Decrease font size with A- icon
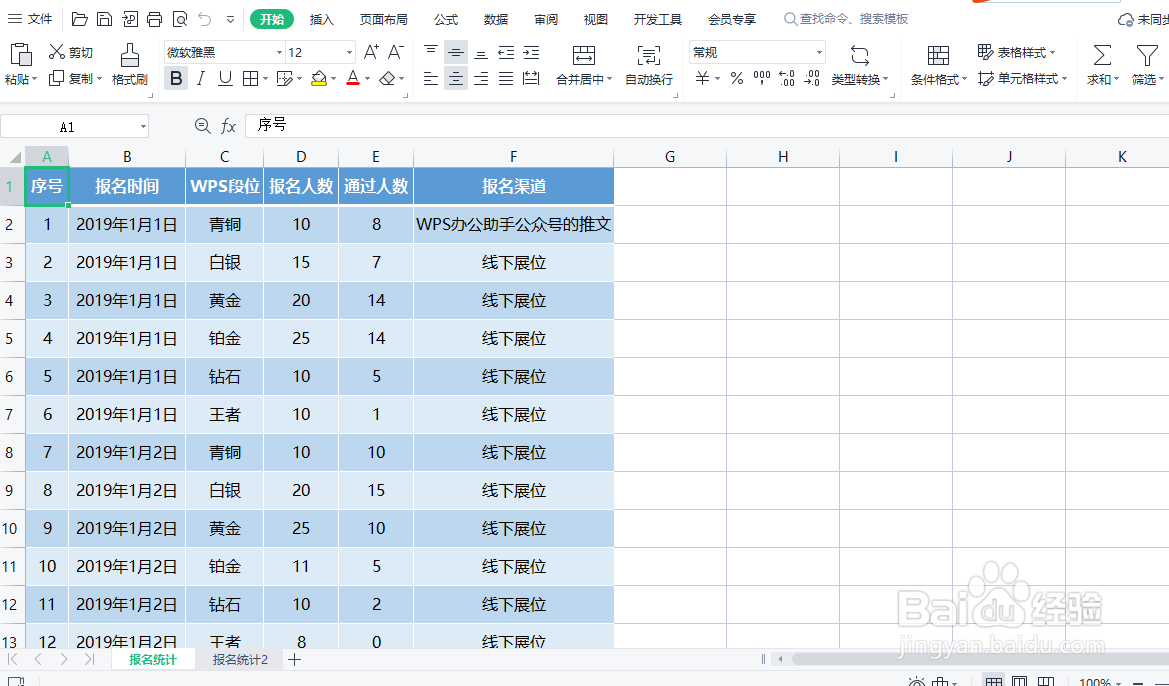This screenshot has width=1169, height=686. 395,52
